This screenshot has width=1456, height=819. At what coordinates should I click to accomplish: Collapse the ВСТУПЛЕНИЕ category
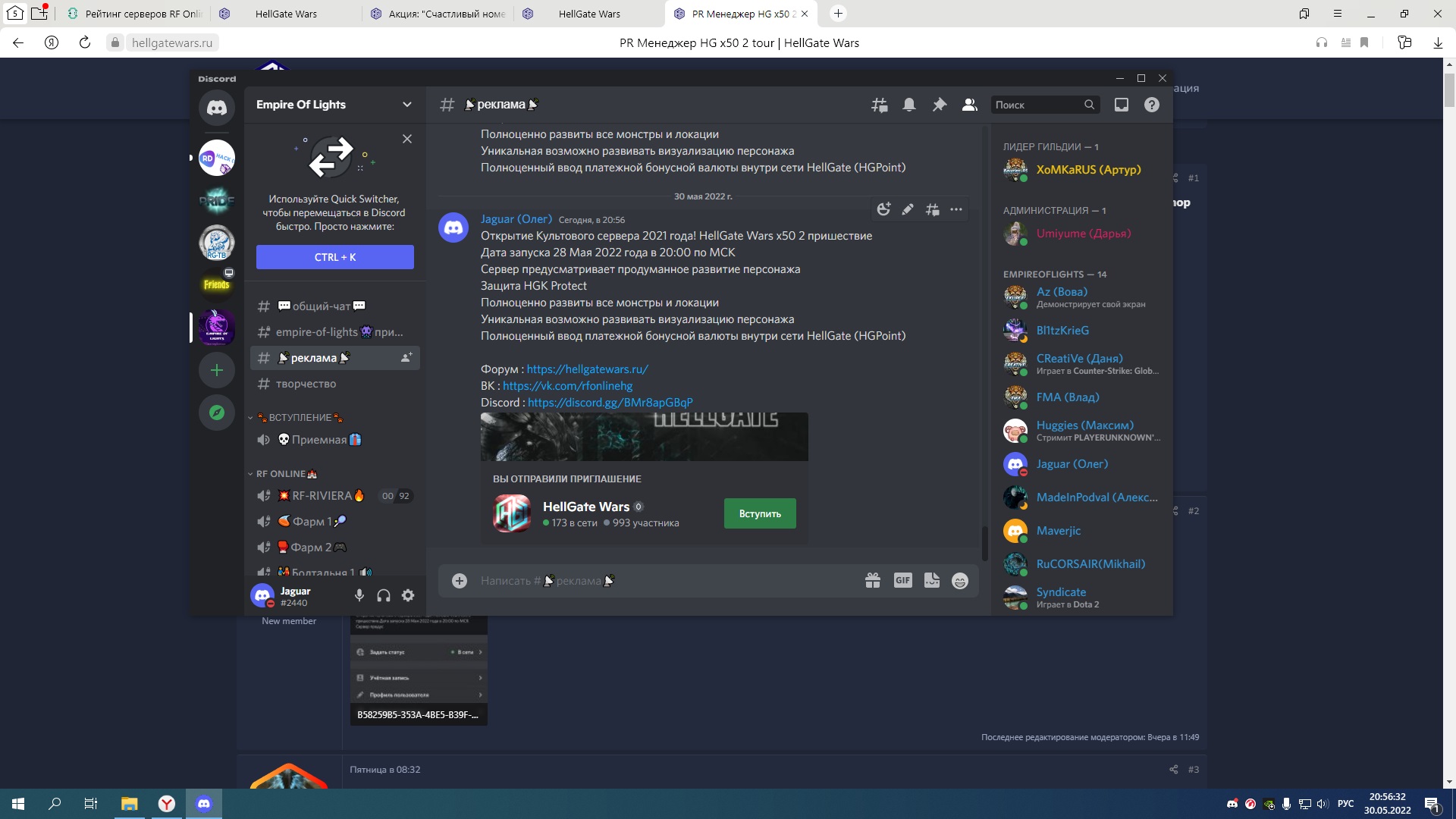click(300, 418)
